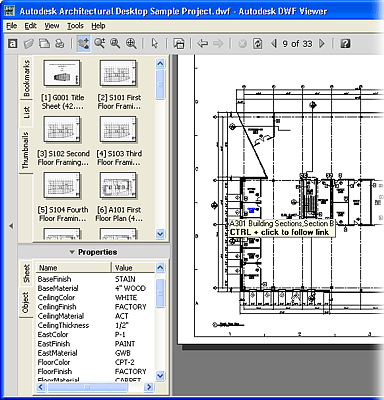Switch to the Object properties tab
Screen dimensions: 384x400
(x=26, y=303)
